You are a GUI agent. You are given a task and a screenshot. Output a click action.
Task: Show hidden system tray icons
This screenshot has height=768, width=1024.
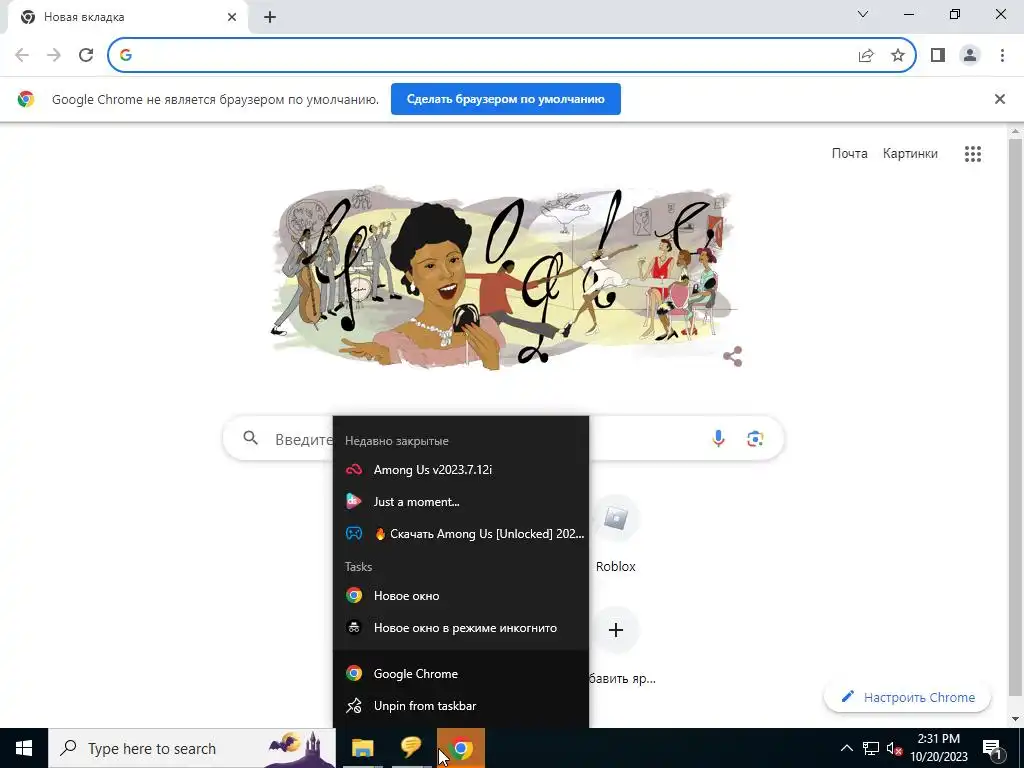[x=846, y=748]
